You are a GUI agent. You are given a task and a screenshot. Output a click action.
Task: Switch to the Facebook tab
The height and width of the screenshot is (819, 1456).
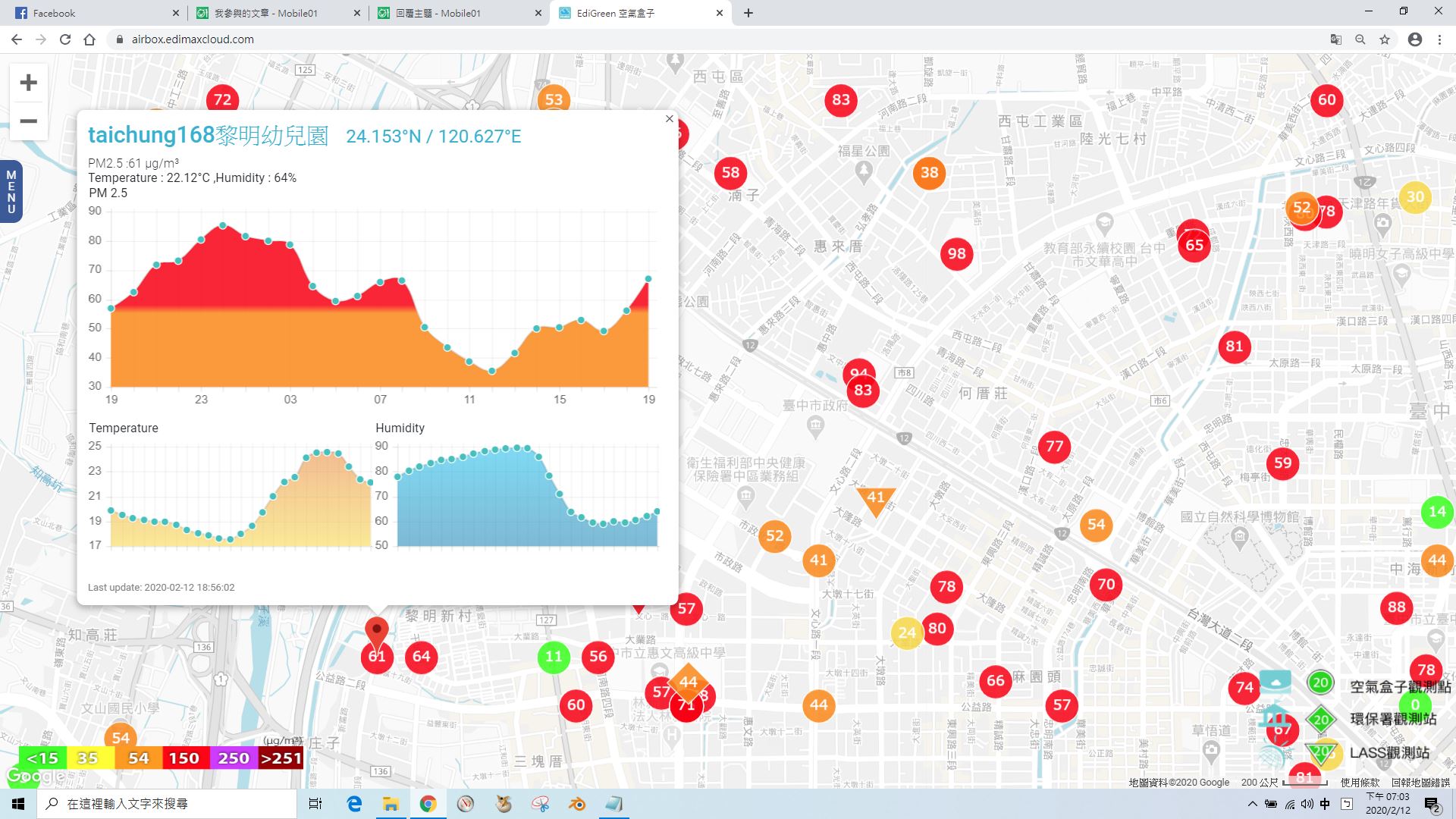coord(91,13)
